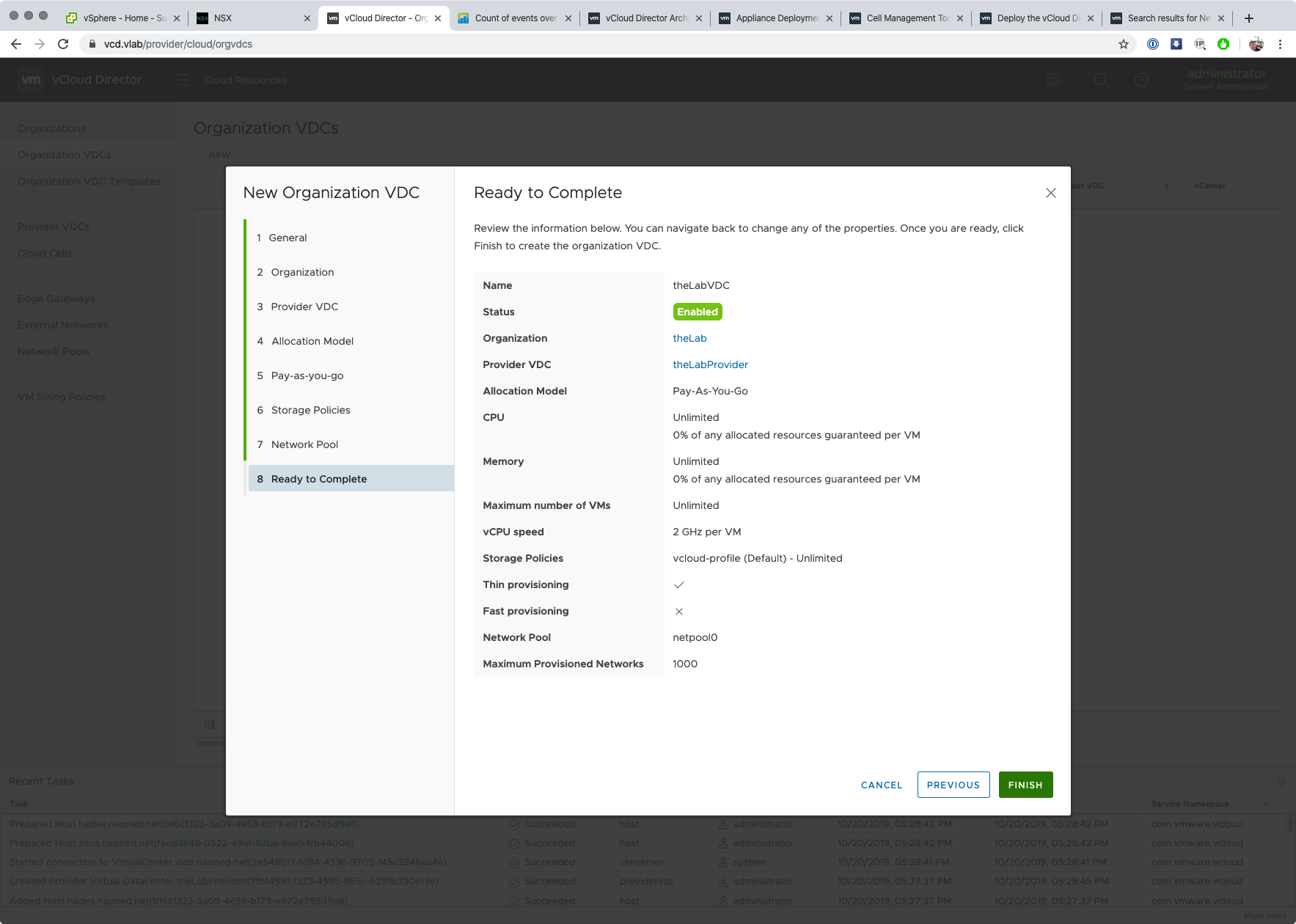Reload the page with the browser refresh icon
Viewport: 1296px width, 924px height.
63,44
